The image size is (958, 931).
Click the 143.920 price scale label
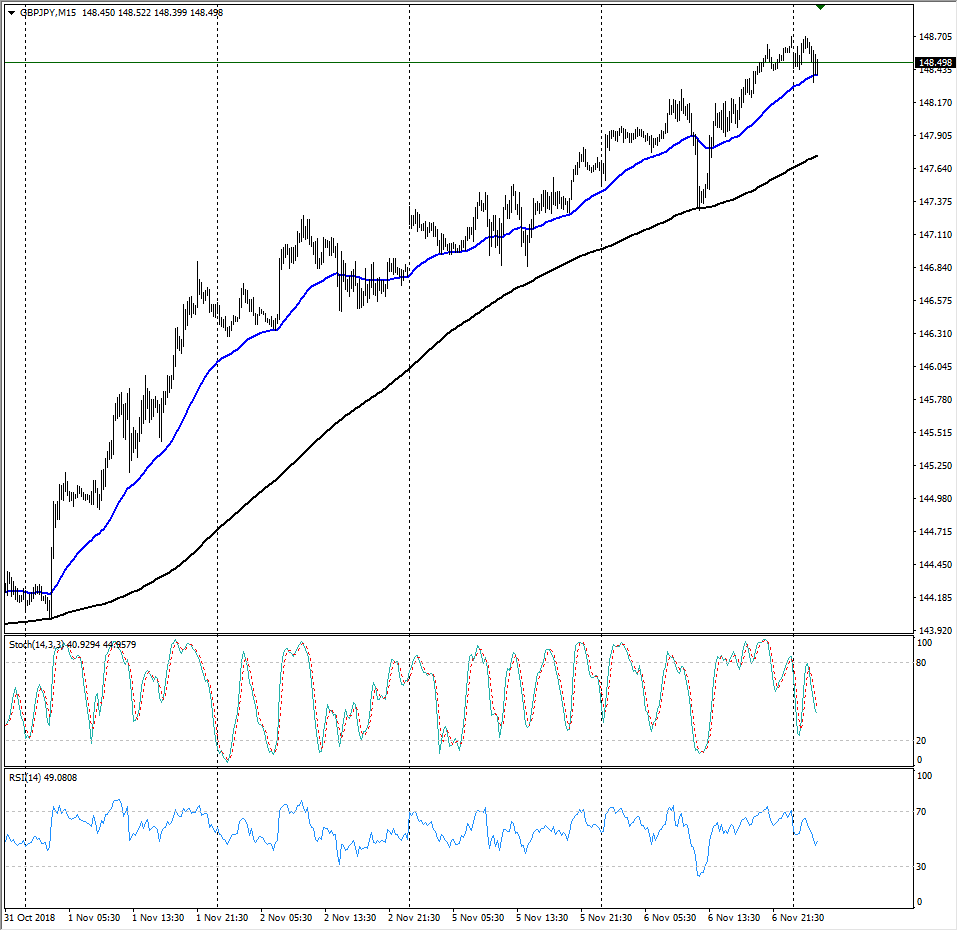(x=934, y=631)
